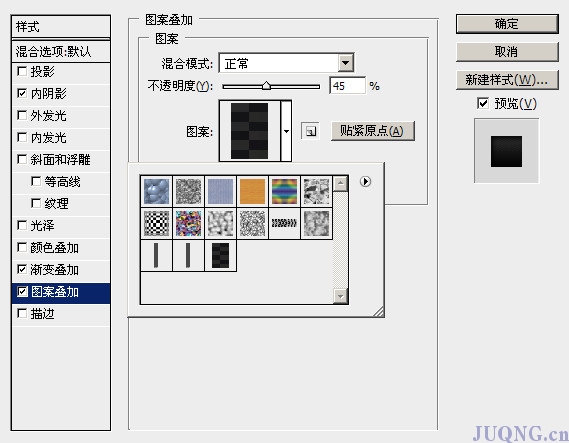Select the black and white checkerboard pattern

click(x=156, y=223)
